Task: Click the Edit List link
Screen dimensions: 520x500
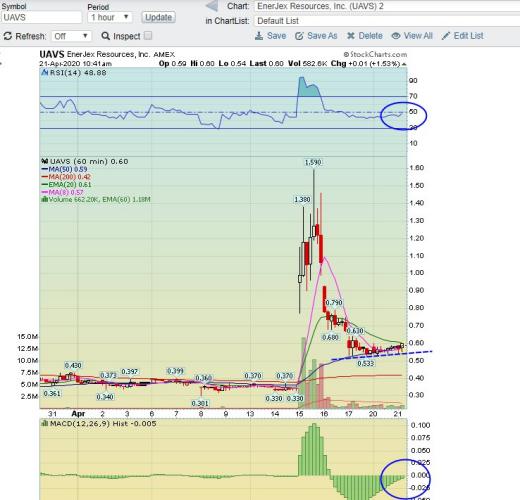Action: (x=468, y=36)
